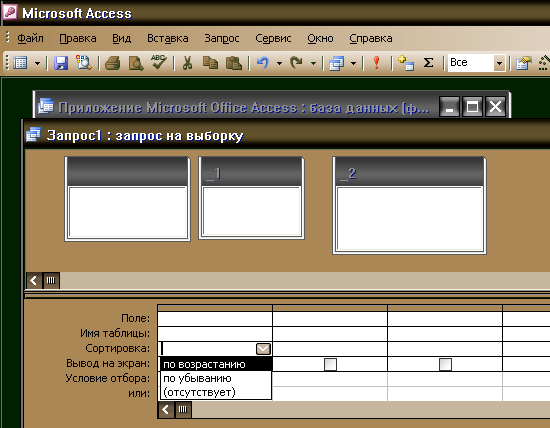Click the 'Сортировка:' row label
The image size is (550, 428).
[x=118, y=348]
